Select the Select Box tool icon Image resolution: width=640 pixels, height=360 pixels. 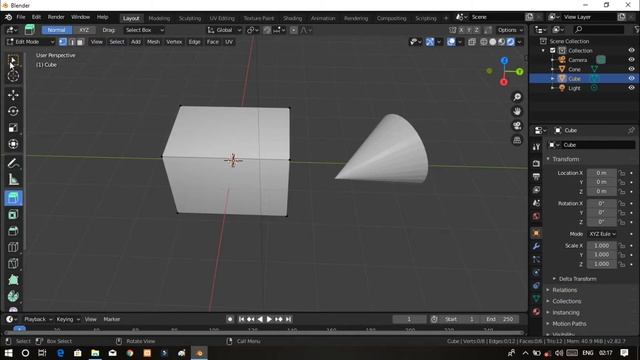tap(13, 61)
